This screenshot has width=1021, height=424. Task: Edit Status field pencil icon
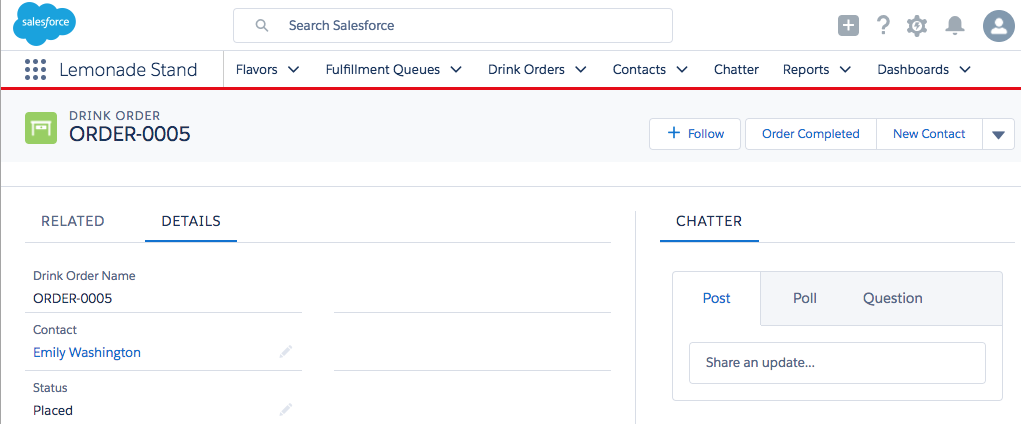coord(286,409)
